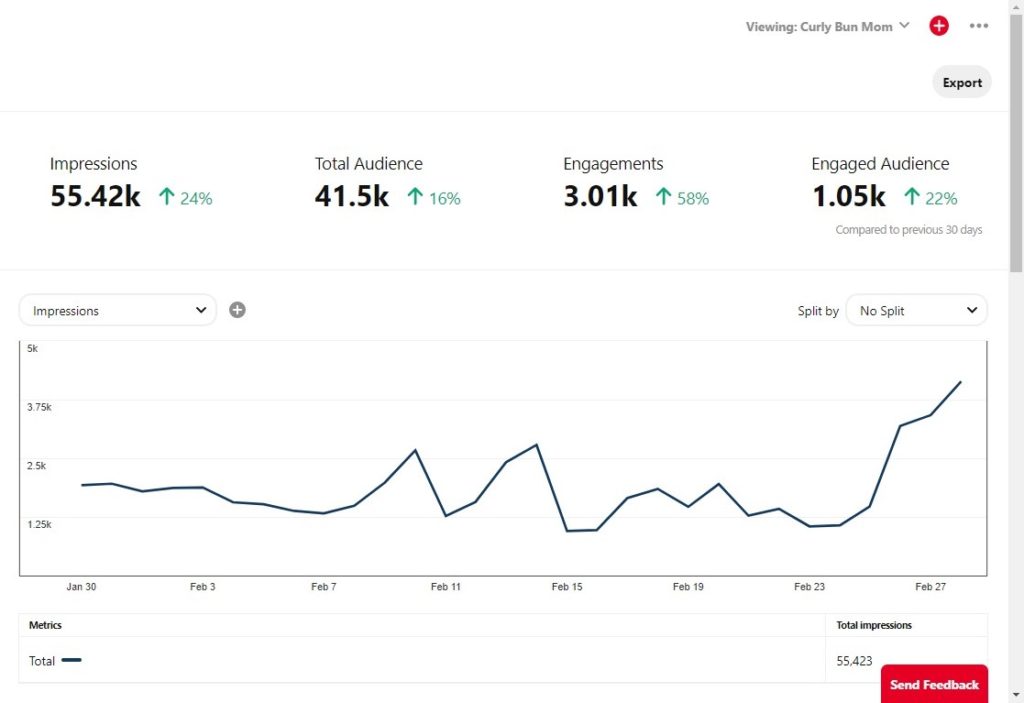Image resolution: width=1024 pixels, height=703 pixels.
Task: Open the No Split dropdown
Action: (916, 310)
